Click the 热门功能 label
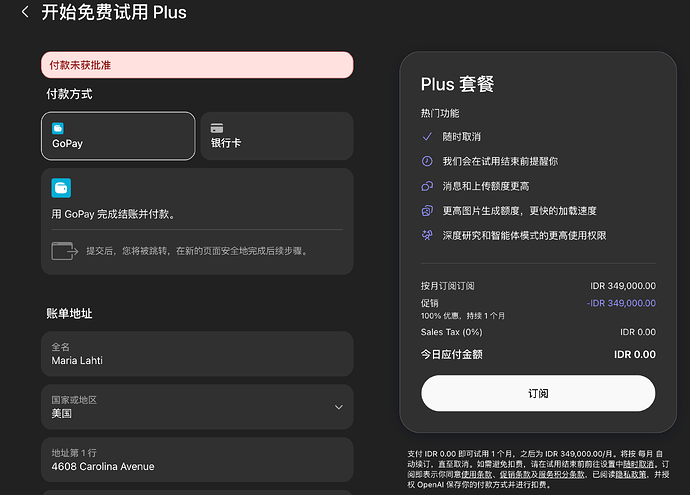The width and height of the screenshot is (690, 495). point(440,114)
